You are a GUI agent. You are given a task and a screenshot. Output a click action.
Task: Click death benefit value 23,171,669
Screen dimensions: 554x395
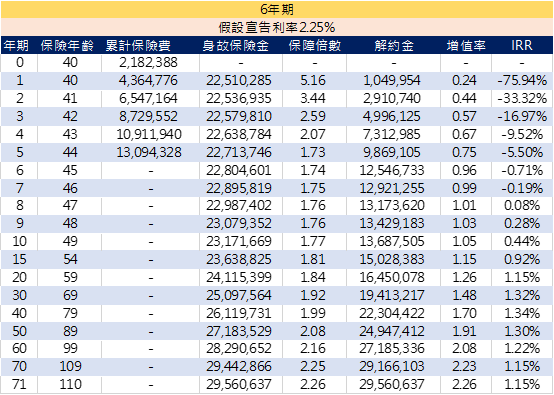239,242
